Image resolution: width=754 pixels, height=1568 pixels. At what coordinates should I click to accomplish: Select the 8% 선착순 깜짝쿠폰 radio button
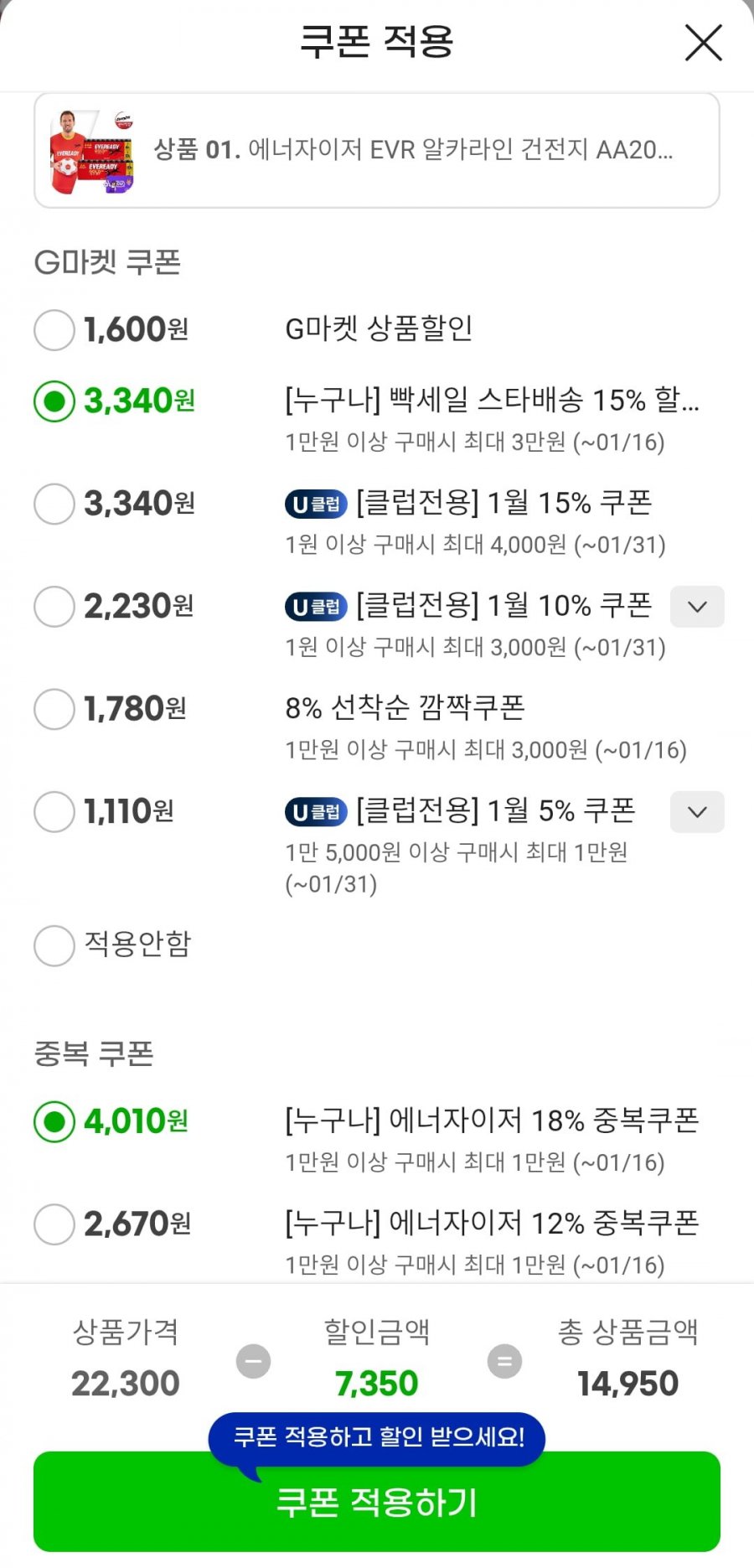(x=54, y=709)
